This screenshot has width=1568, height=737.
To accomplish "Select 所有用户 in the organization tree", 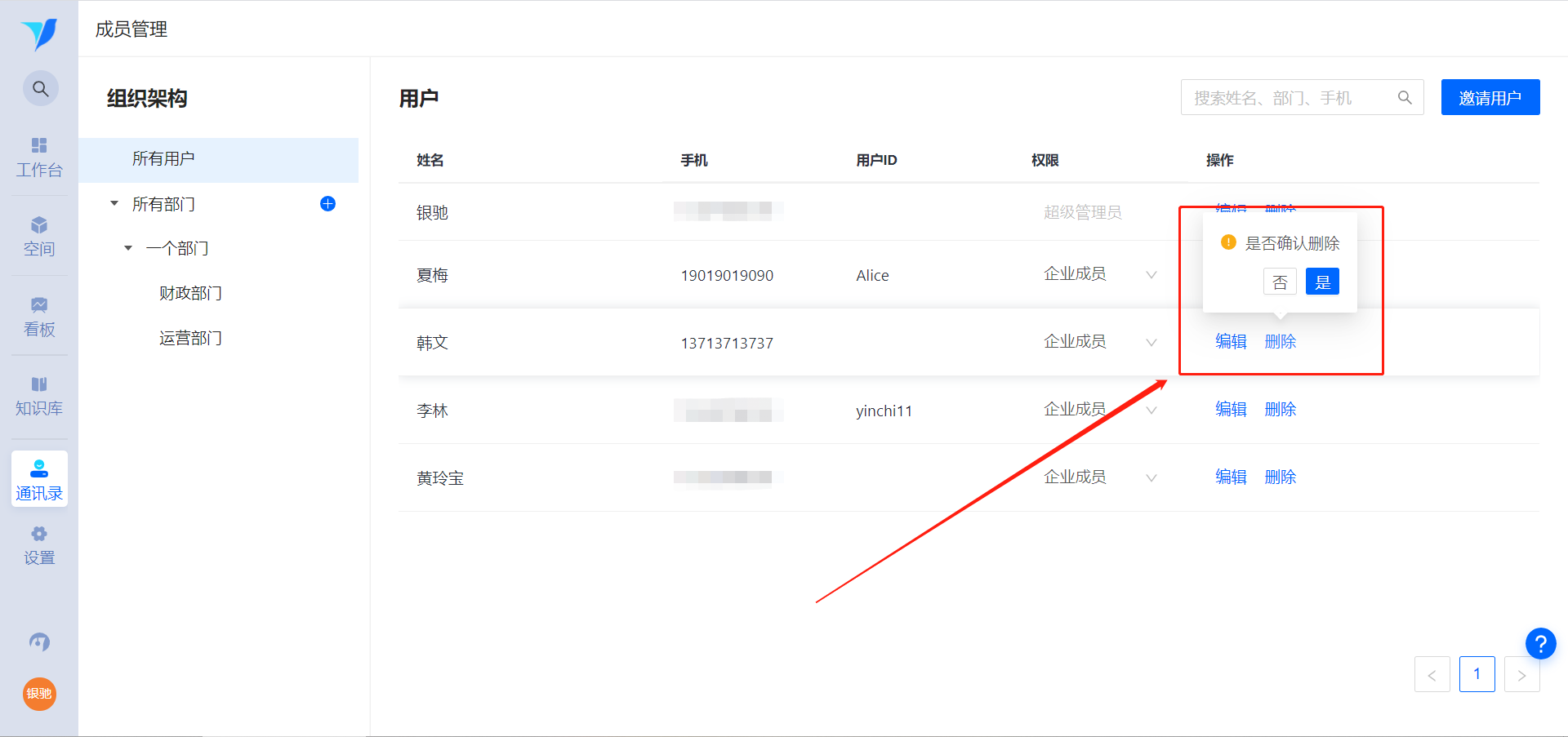I will coord(219,159).
